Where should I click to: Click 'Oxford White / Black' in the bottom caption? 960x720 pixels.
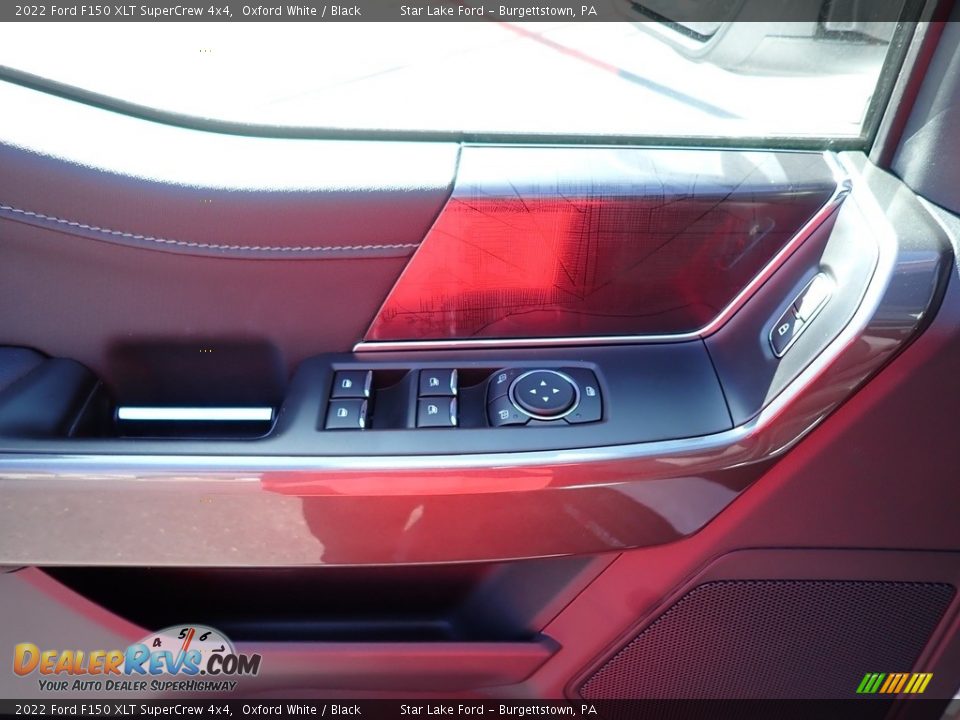(x=301, y=710)
